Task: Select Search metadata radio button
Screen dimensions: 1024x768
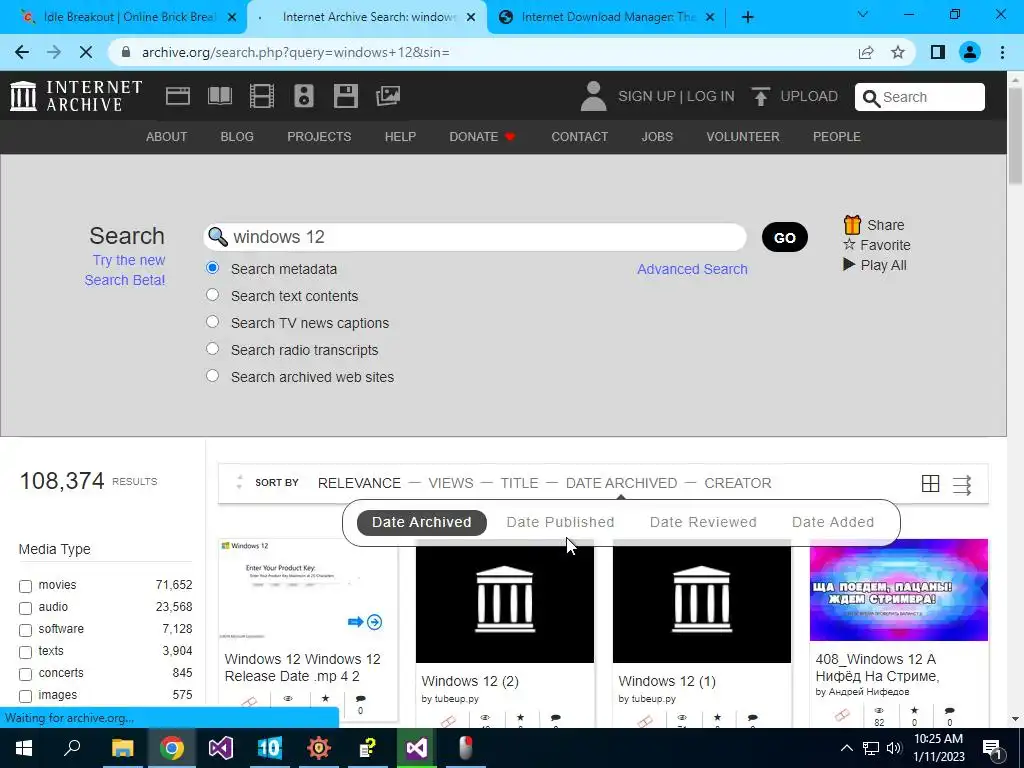Action: [212, 268]
